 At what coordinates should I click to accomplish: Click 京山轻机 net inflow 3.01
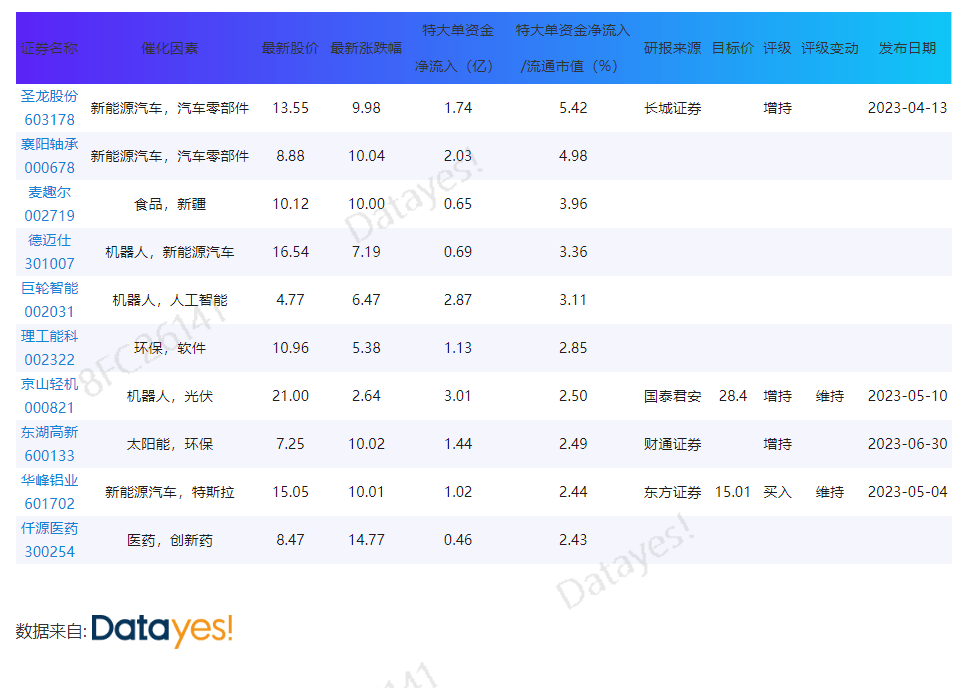(458, 396)
